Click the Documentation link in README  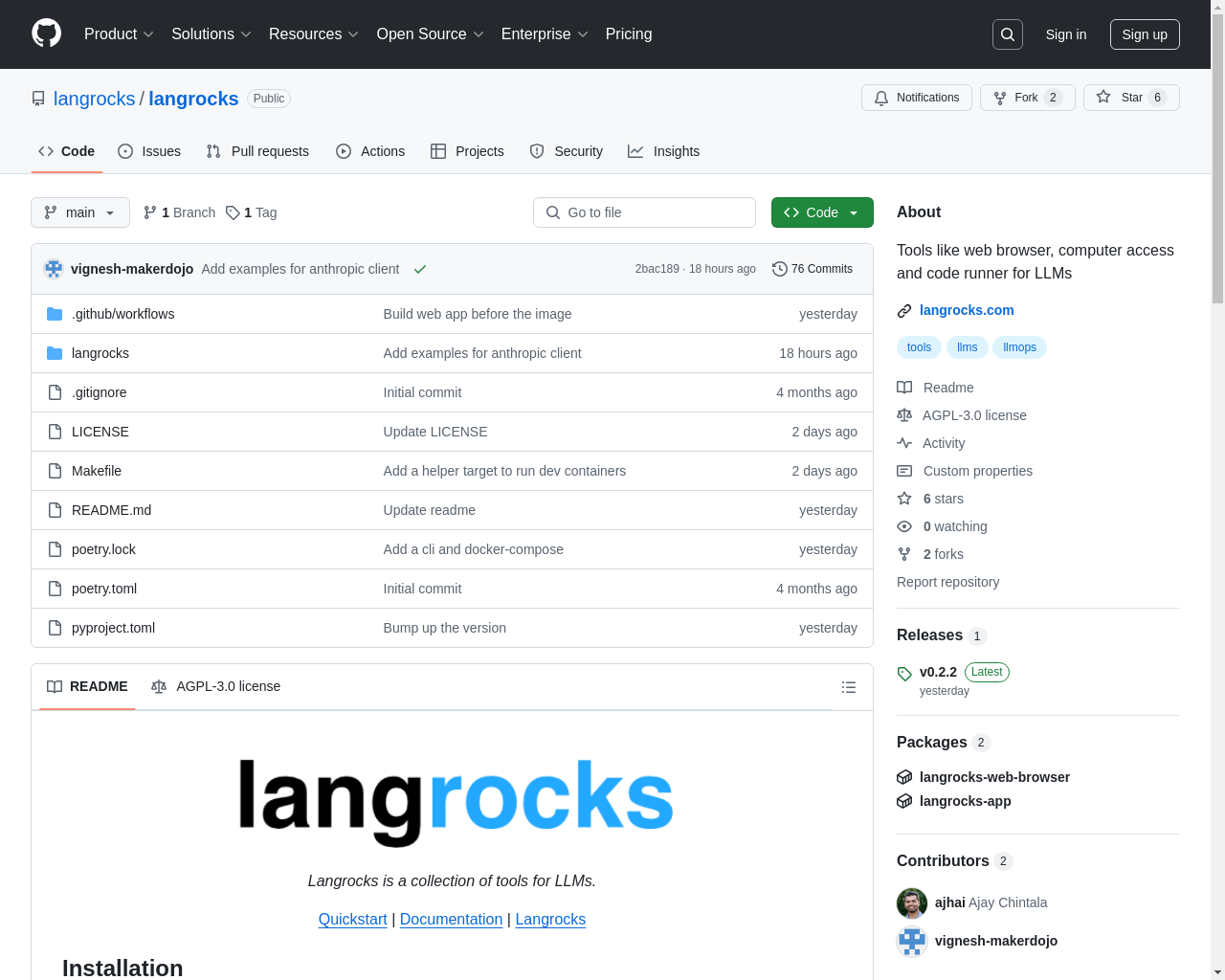coord(451,919)
